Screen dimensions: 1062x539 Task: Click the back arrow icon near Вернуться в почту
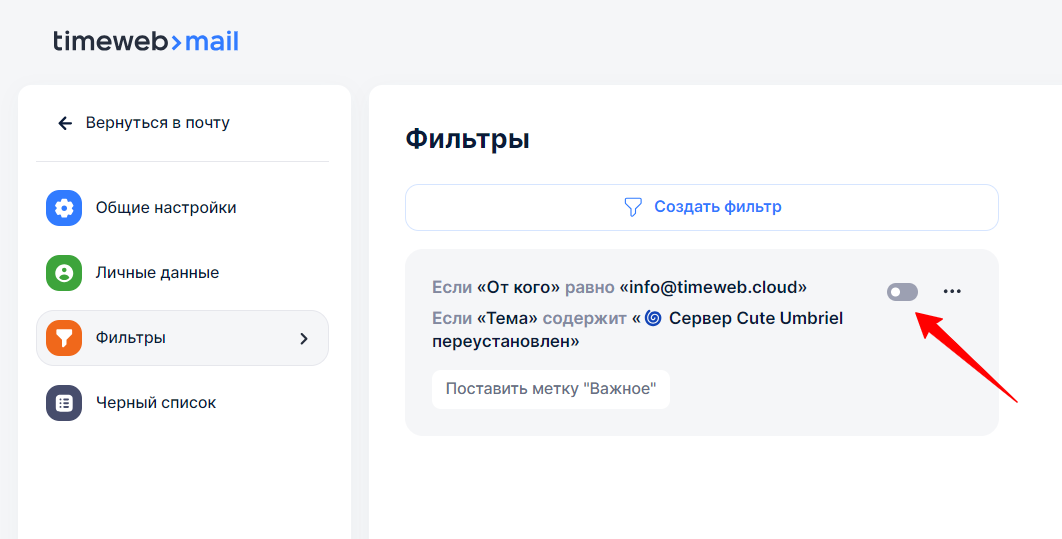(65, 123)
